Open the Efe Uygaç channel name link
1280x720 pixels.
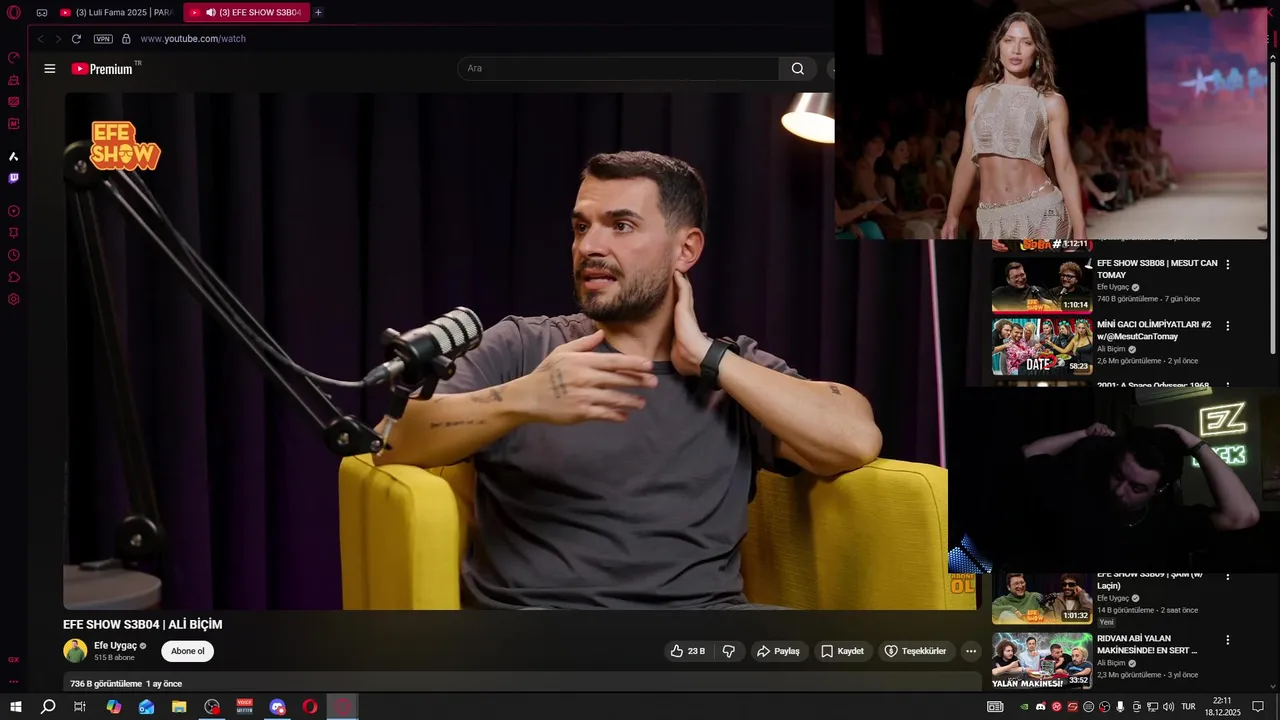pos(115,646)
